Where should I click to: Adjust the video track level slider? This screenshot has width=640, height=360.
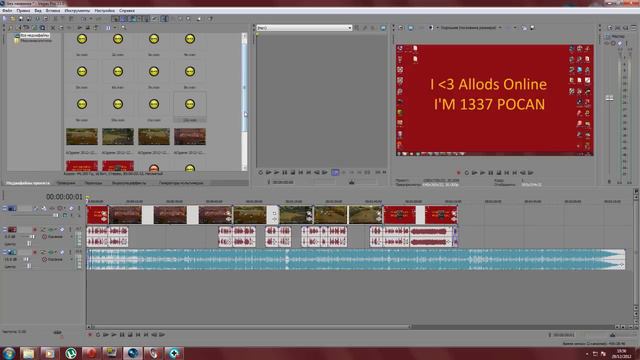56,215
